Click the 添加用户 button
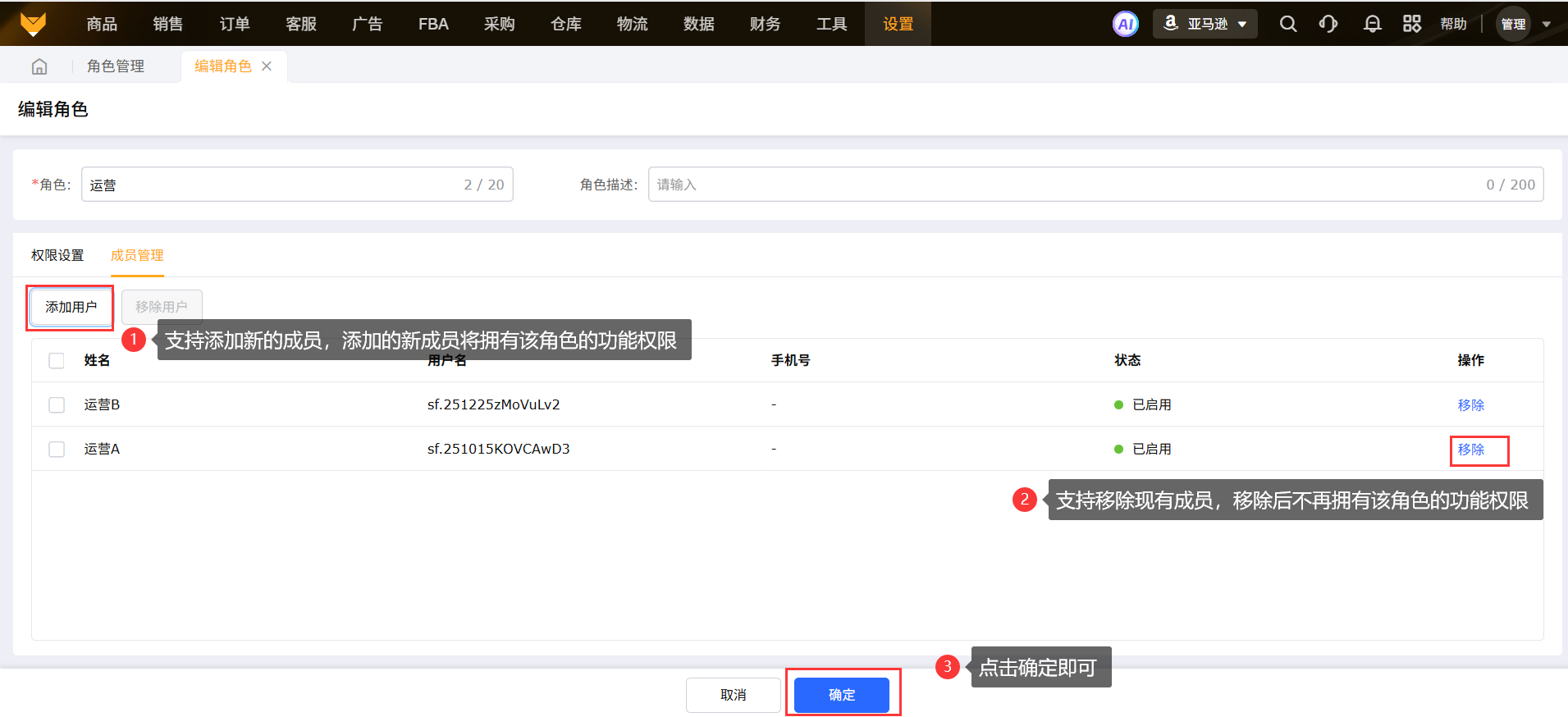This screenshot has height=717, width=1568. click(71, 307)
